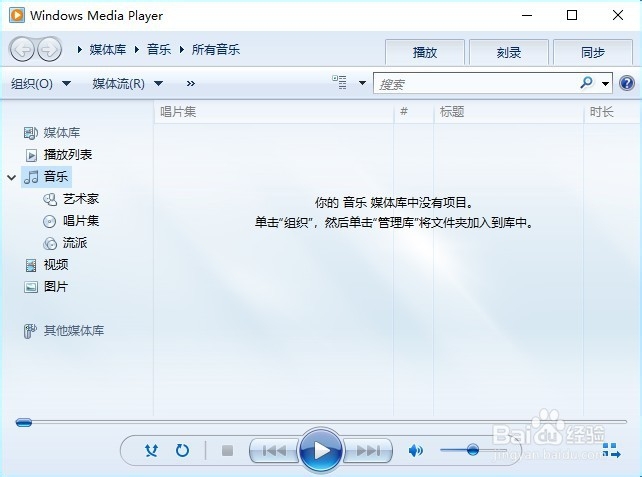Click the music note icon beside 音乐
The height and width of the screenshot is (477, 642).
click(32, 177)
